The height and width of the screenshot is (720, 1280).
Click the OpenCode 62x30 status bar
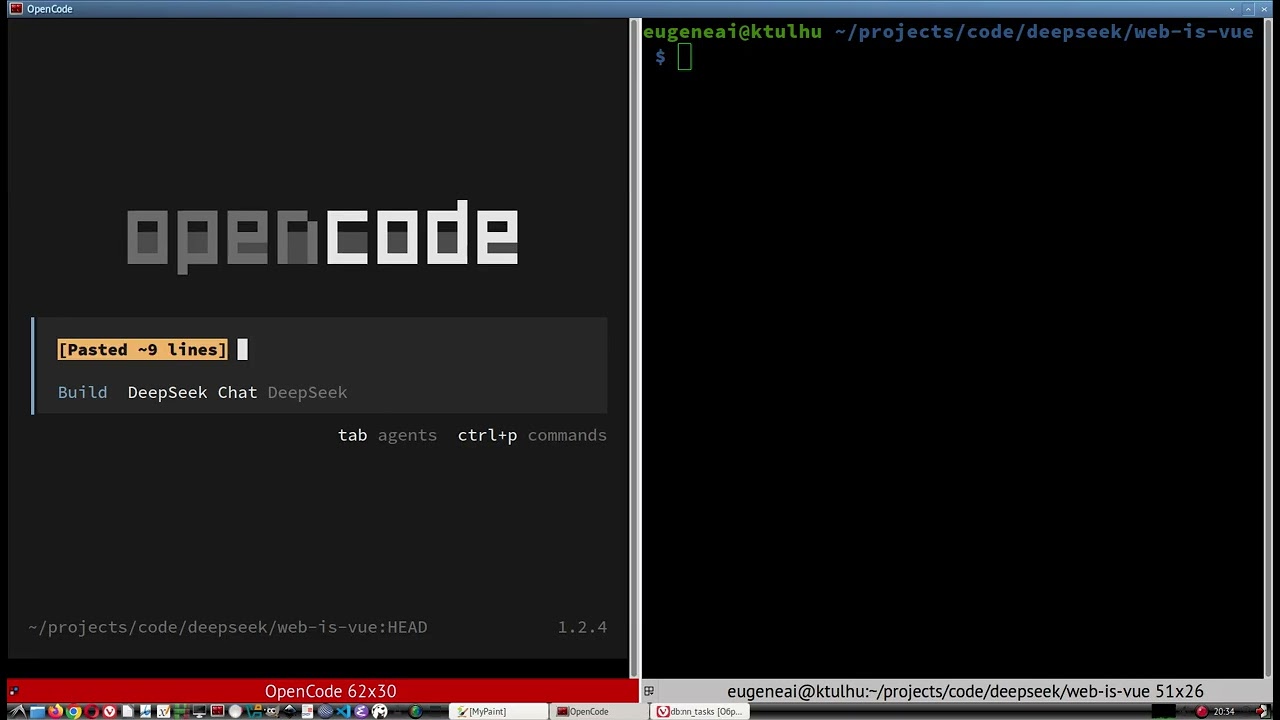pyautogui.click(x=322, y=691)
